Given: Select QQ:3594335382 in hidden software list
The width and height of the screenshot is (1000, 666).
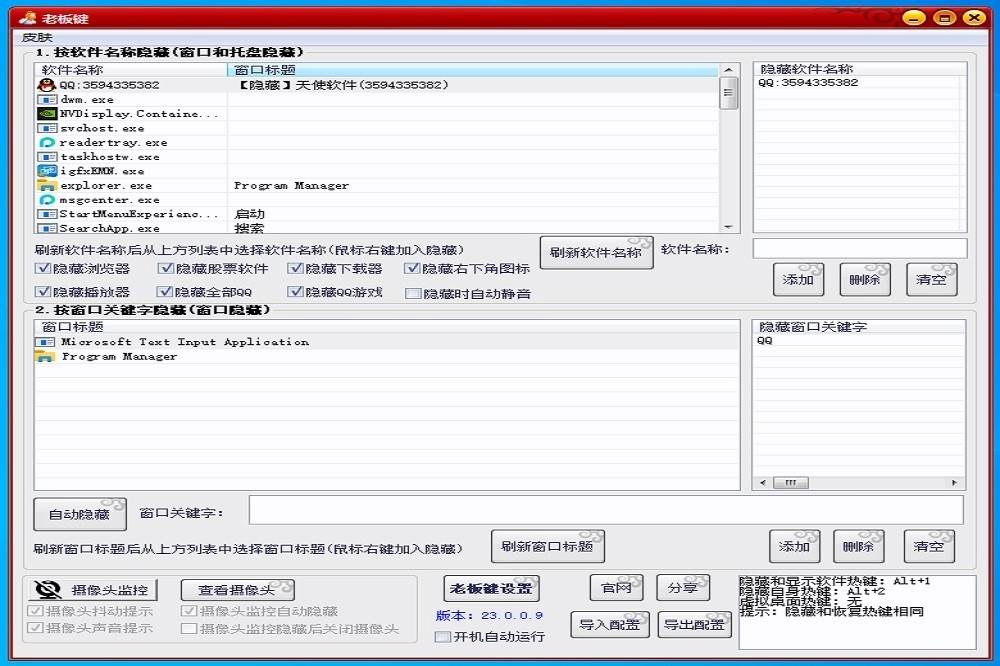Looking at the screenshot, I should pos(808,83).
